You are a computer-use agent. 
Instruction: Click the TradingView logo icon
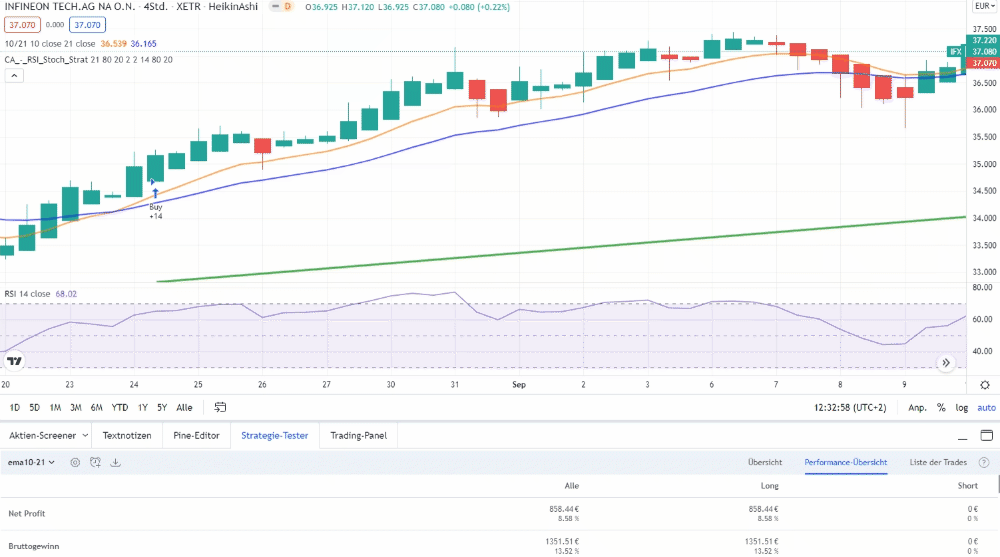point(14,361)
